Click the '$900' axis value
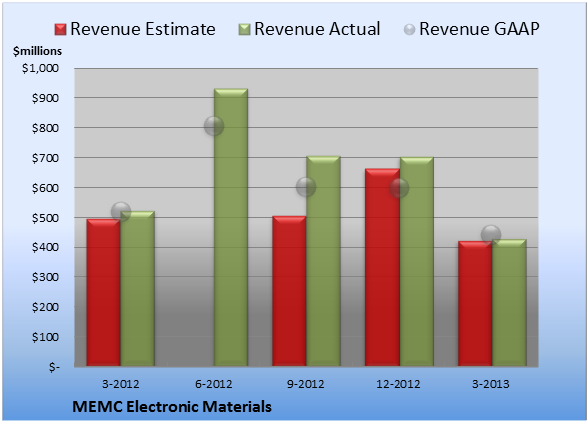588x422 pixels. (x=45, y=98)
